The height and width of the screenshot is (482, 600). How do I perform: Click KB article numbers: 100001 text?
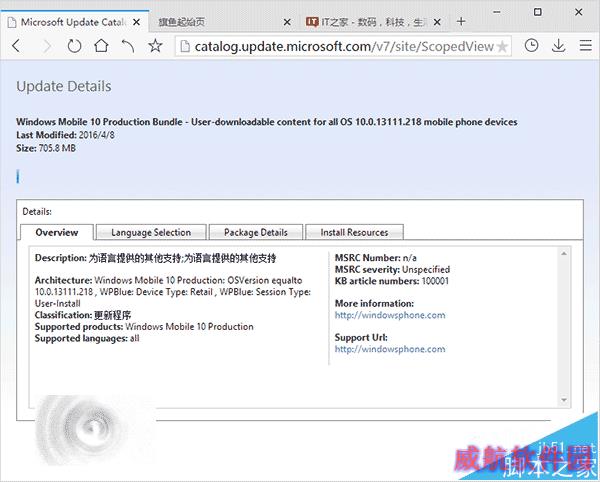(391, 281)
